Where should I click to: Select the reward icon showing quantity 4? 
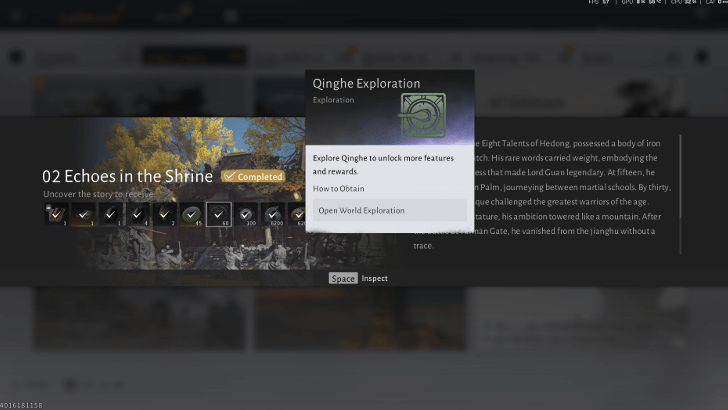[138, 214]
